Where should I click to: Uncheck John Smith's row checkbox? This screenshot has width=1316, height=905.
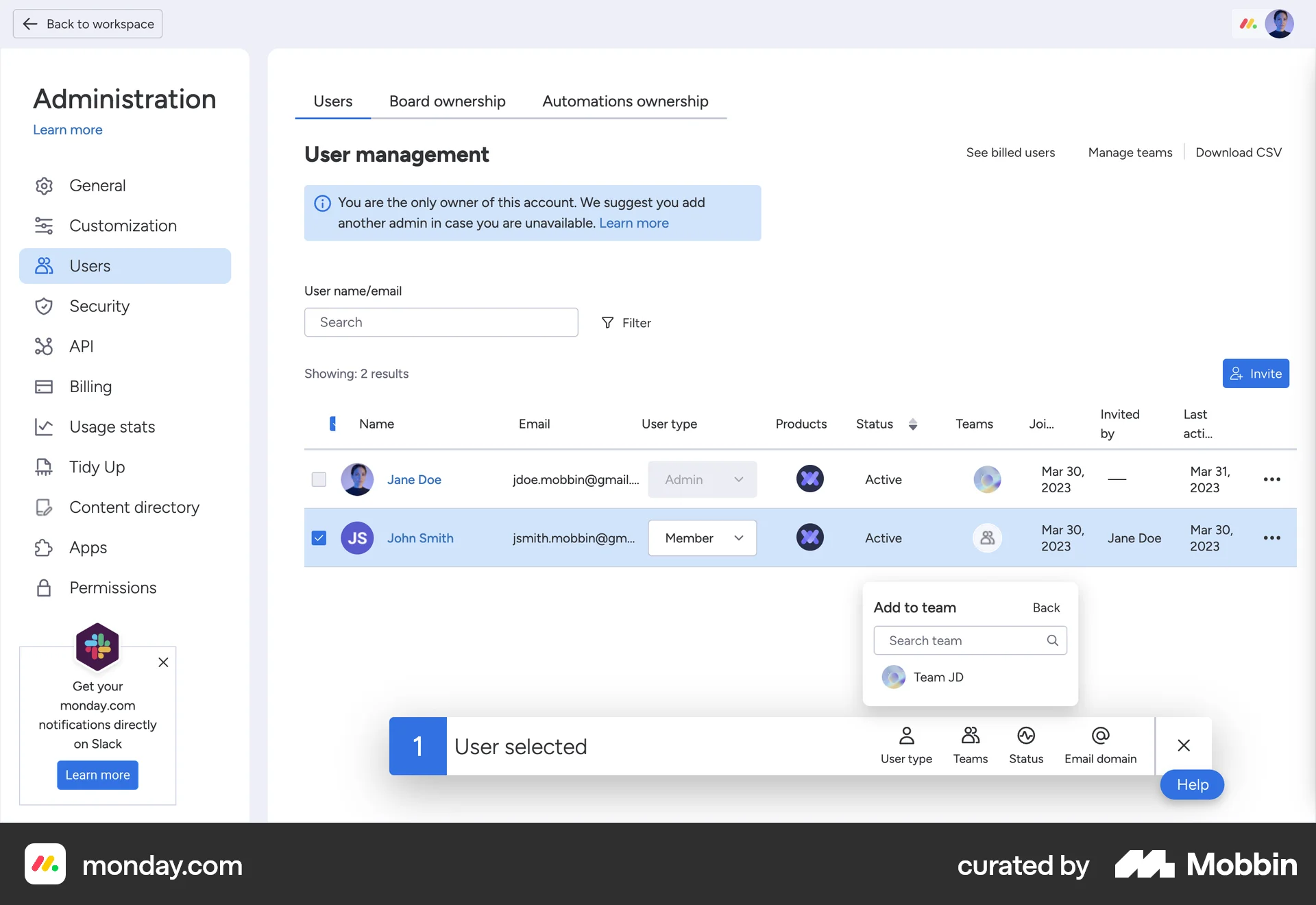tap(319, 538)
